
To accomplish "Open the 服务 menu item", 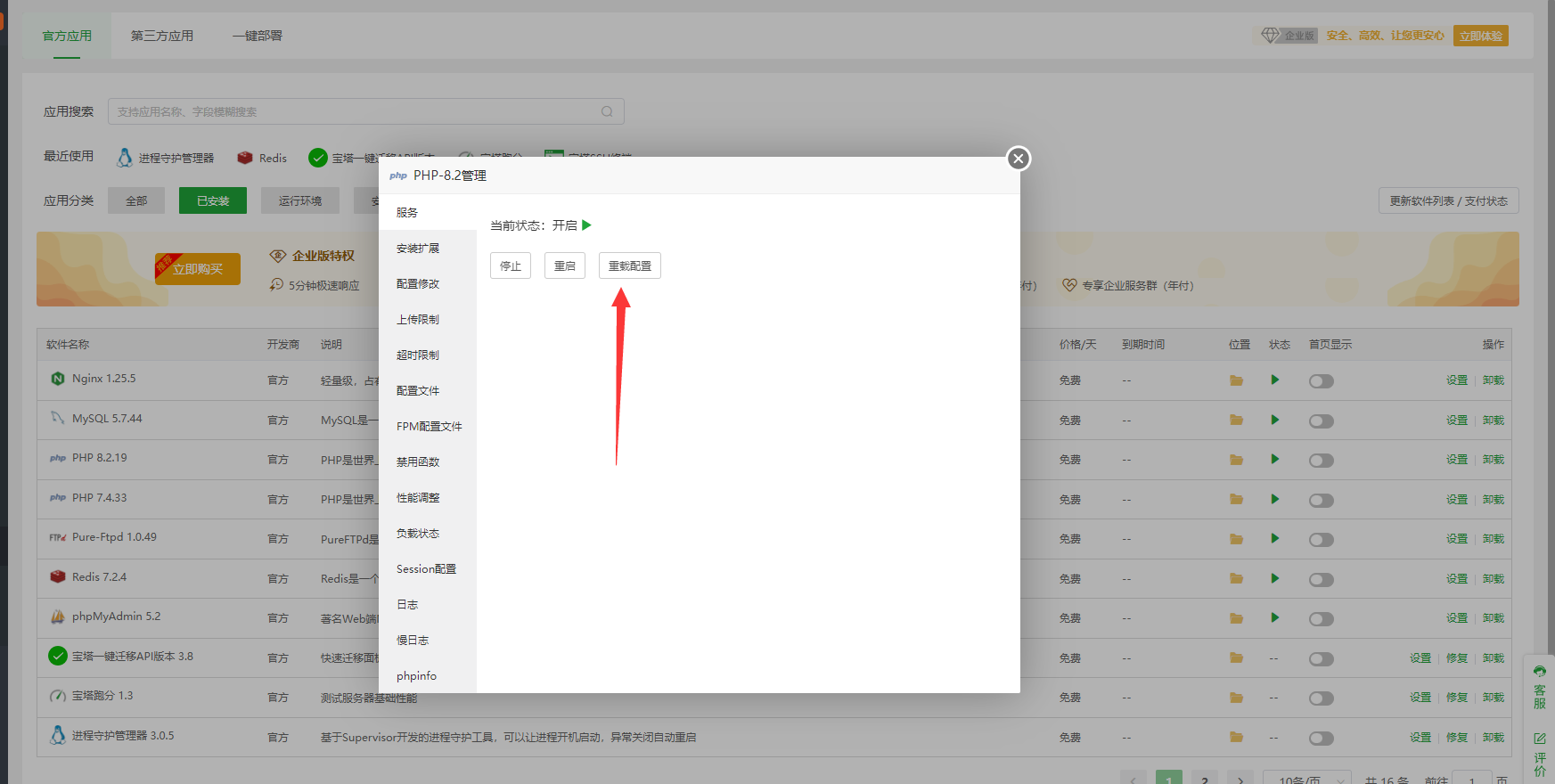I will tap(428, 212).
